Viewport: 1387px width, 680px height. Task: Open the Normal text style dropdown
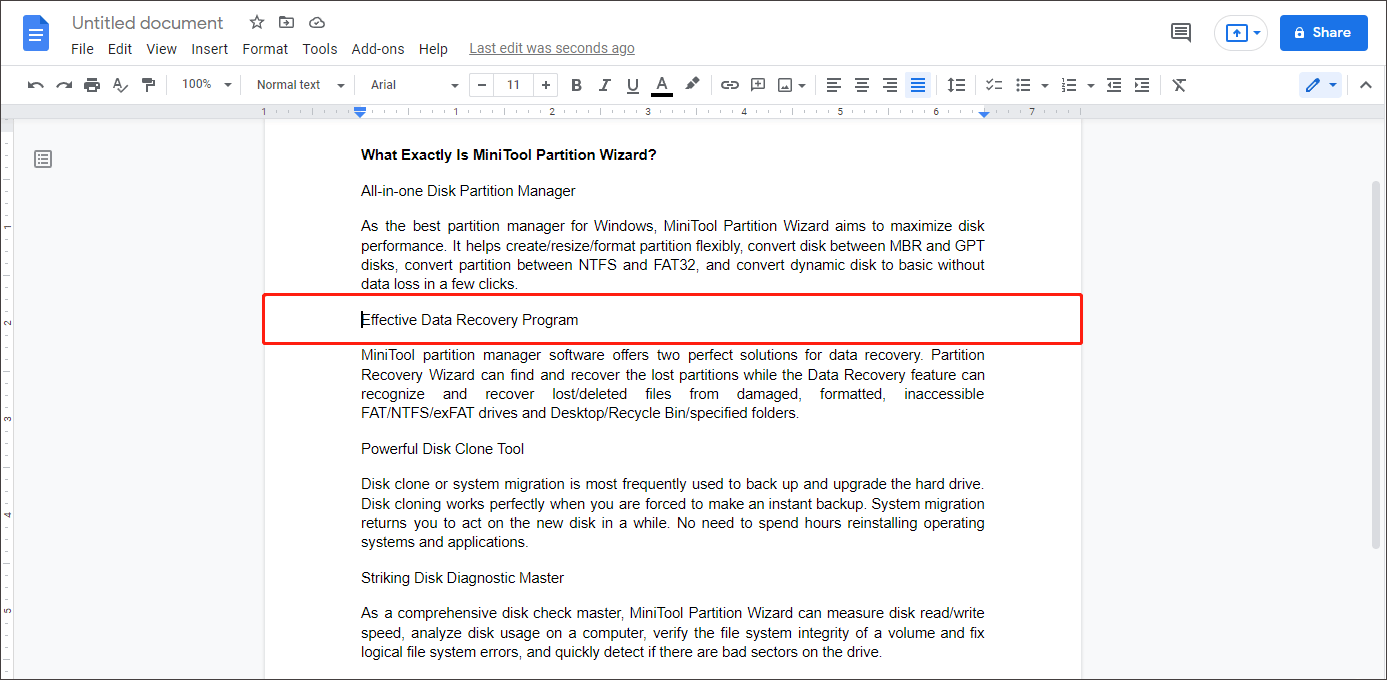[300, 85]
